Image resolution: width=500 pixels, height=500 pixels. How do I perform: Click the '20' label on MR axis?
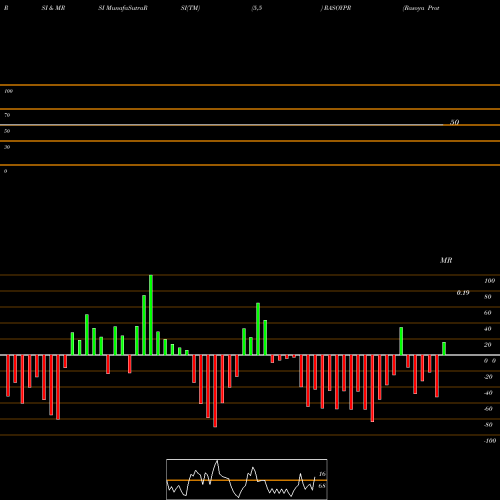[488, 345]
